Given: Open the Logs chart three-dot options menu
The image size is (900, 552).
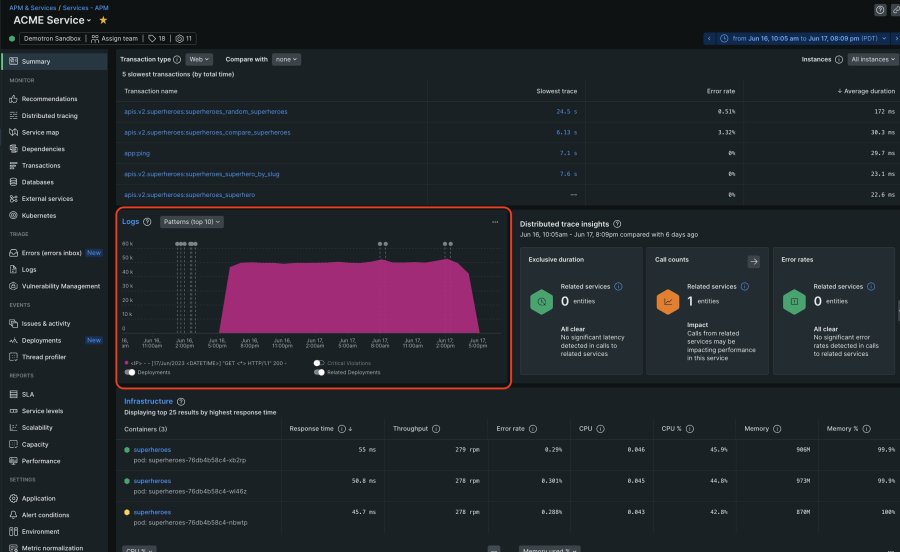Looking at the screenshot, I should (494, 222).
